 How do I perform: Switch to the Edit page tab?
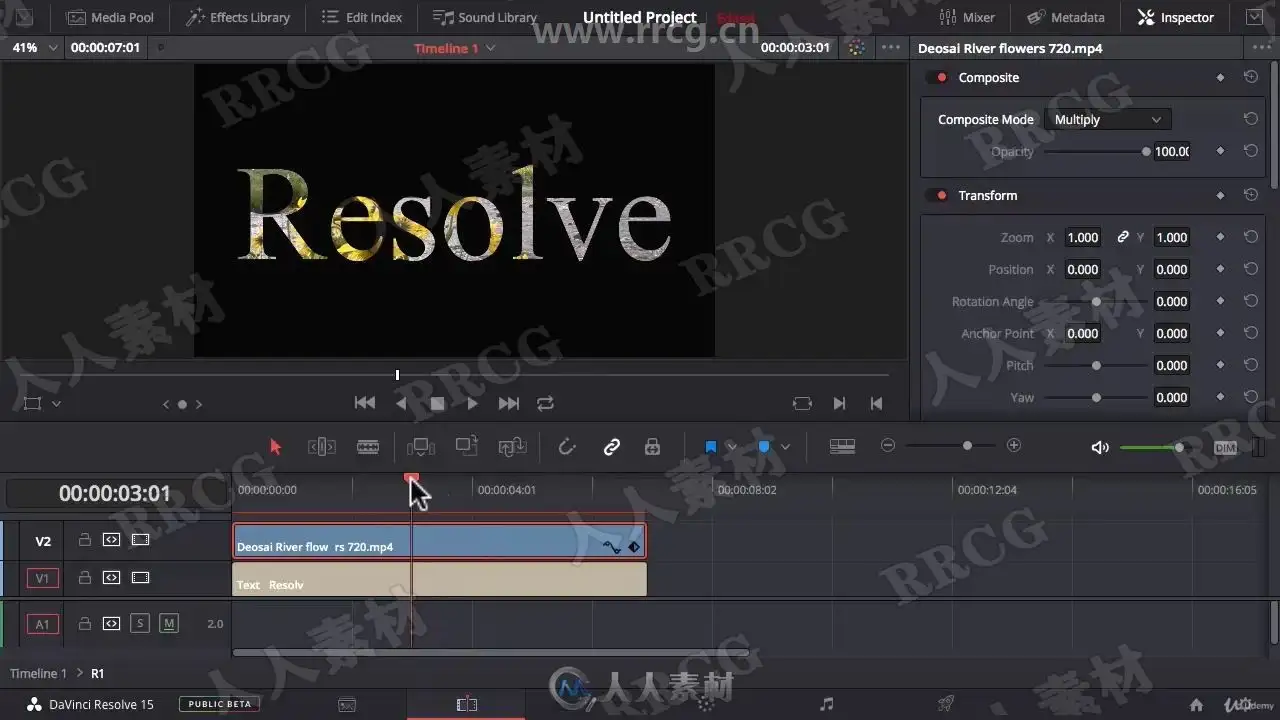(x=466, y=704)
